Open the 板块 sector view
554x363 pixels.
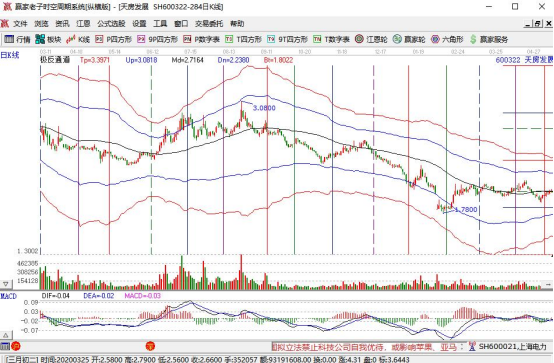tap(48, 39)
